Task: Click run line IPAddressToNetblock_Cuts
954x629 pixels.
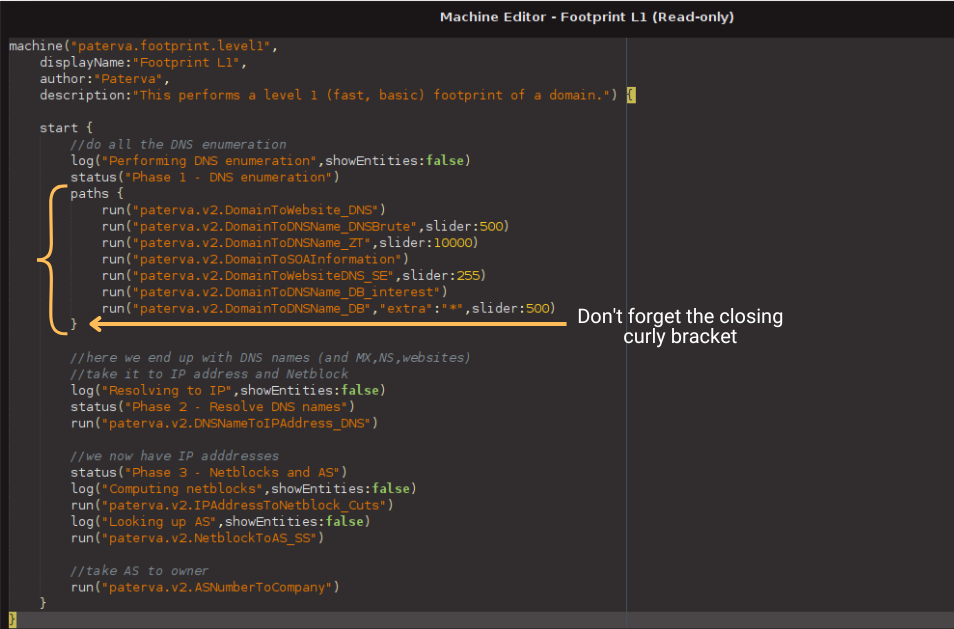Action: 232,506
